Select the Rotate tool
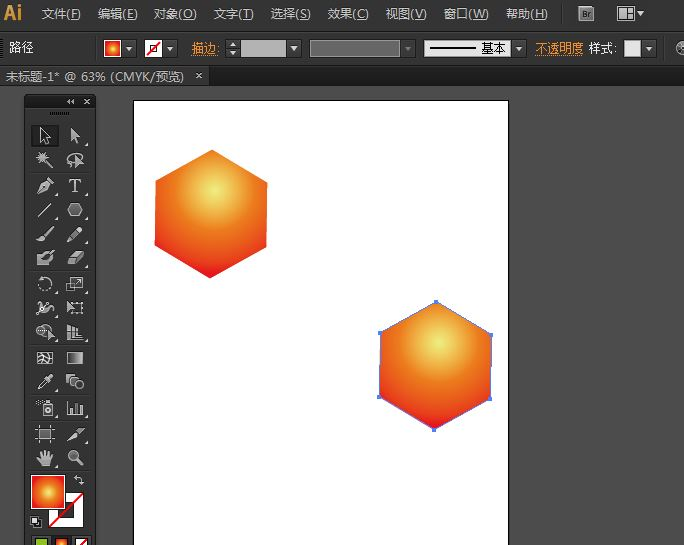Viewport: 684px width, 545px height. (x=45, y=284)
